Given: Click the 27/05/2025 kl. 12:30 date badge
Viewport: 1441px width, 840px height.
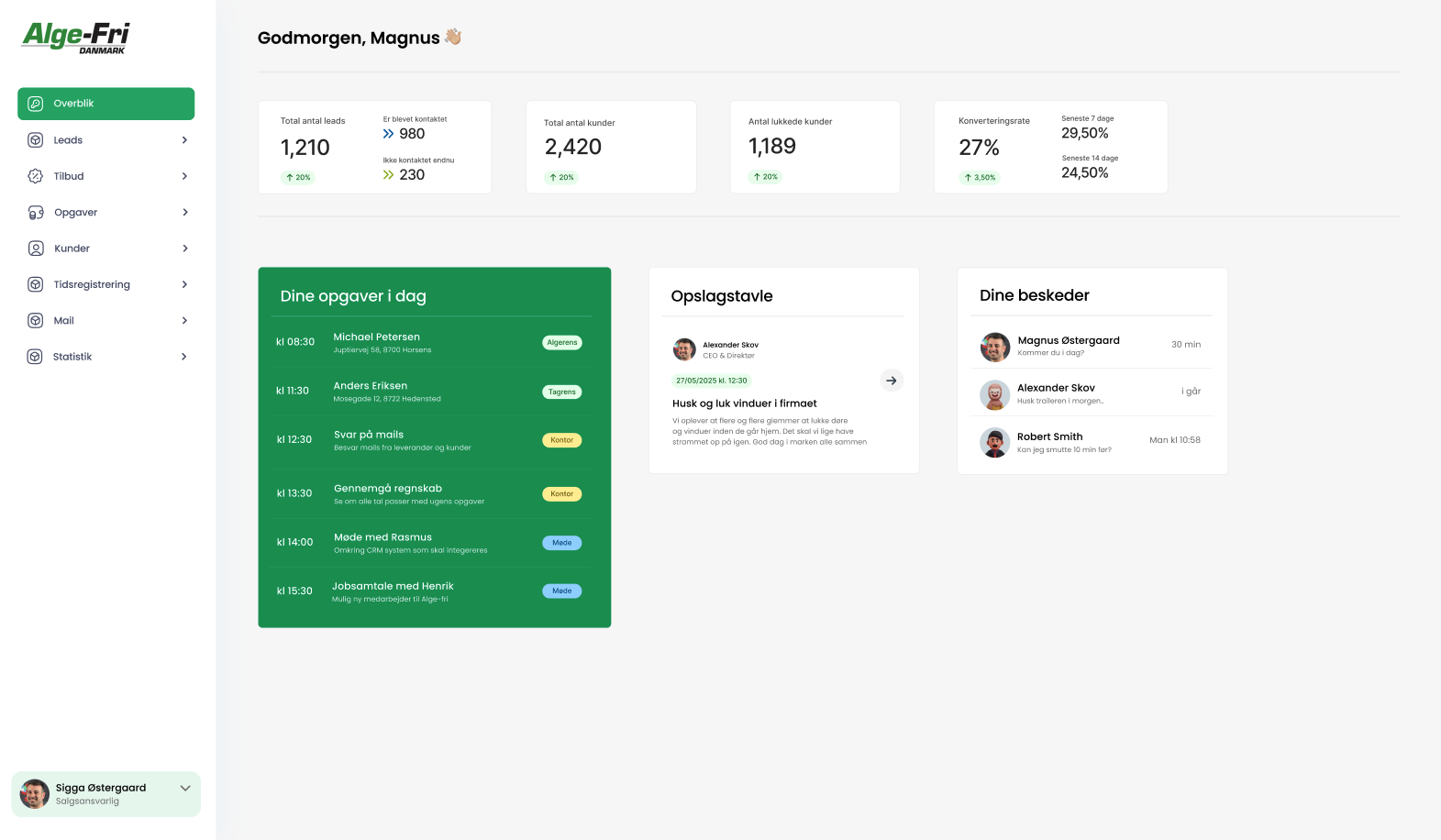Looking at the screenshot, I should click(712, 381).
